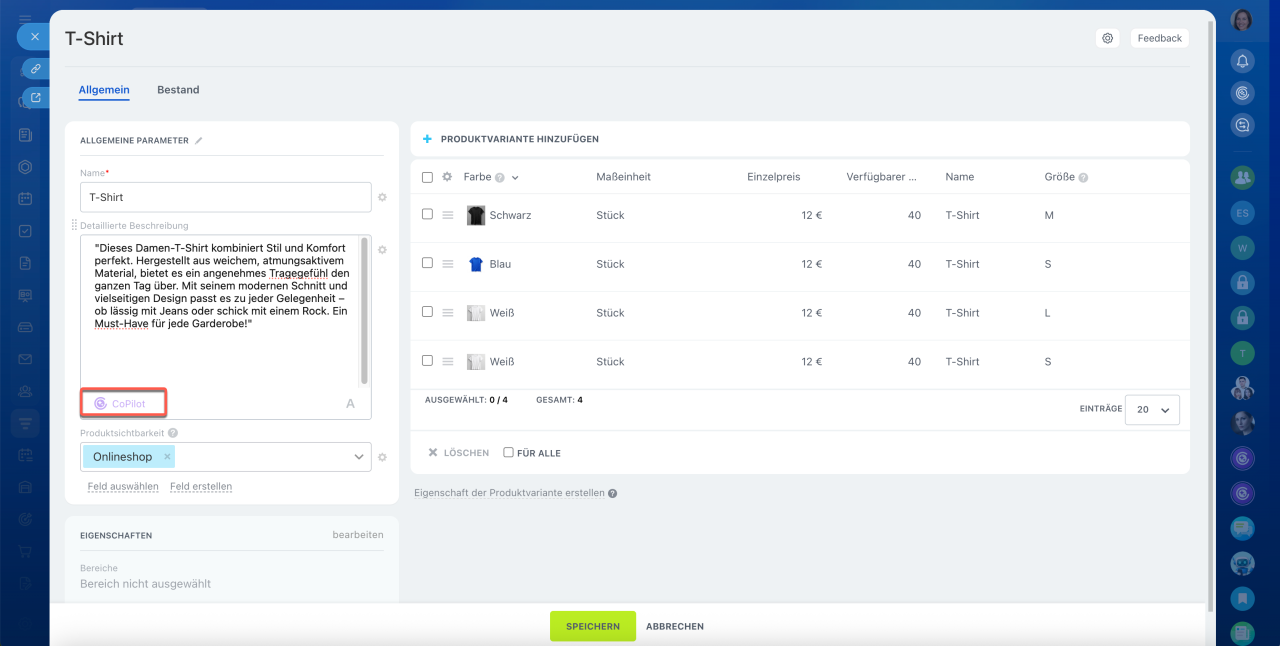Click plus icon to add product variant
1280x646 pixels.
tap(428, 139)
